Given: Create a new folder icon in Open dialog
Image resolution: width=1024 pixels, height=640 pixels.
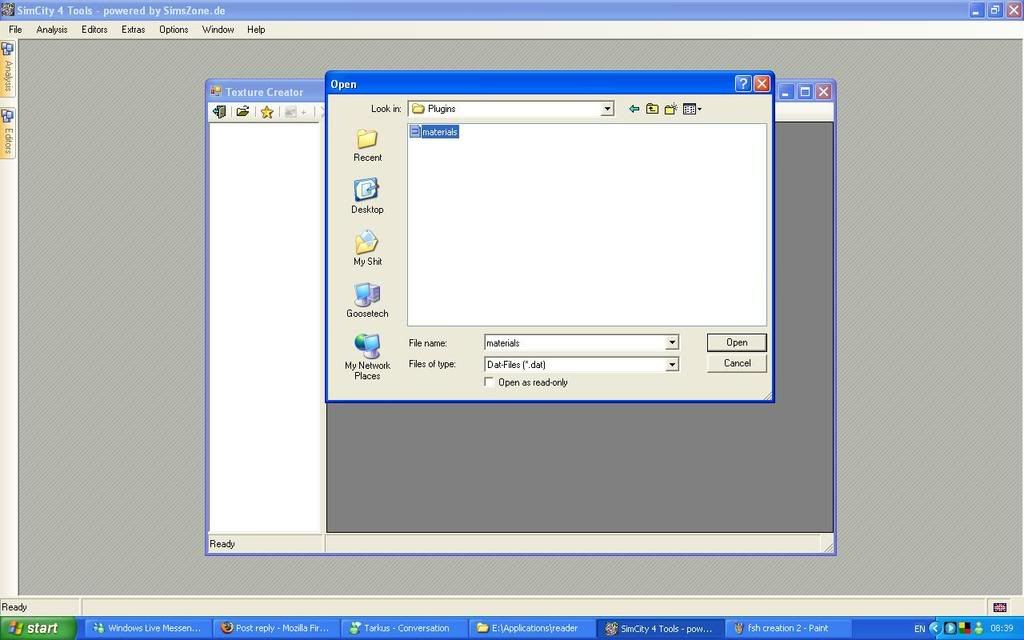Looking at the screenshot, I should click(x=671, y=109).
